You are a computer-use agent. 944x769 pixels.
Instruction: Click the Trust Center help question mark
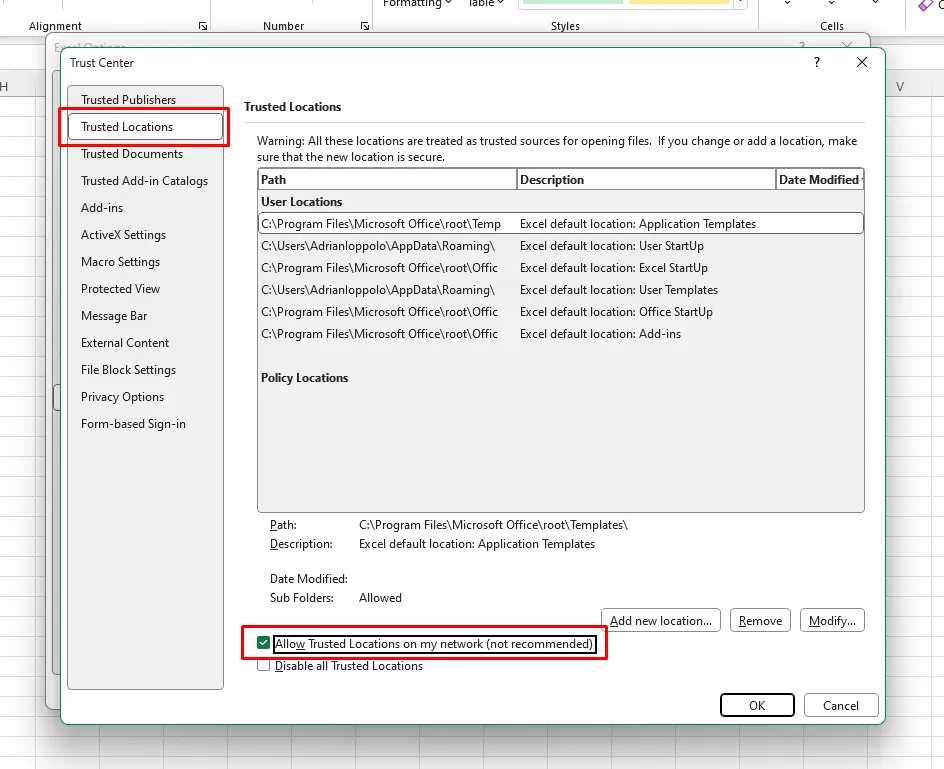(817, 63)
